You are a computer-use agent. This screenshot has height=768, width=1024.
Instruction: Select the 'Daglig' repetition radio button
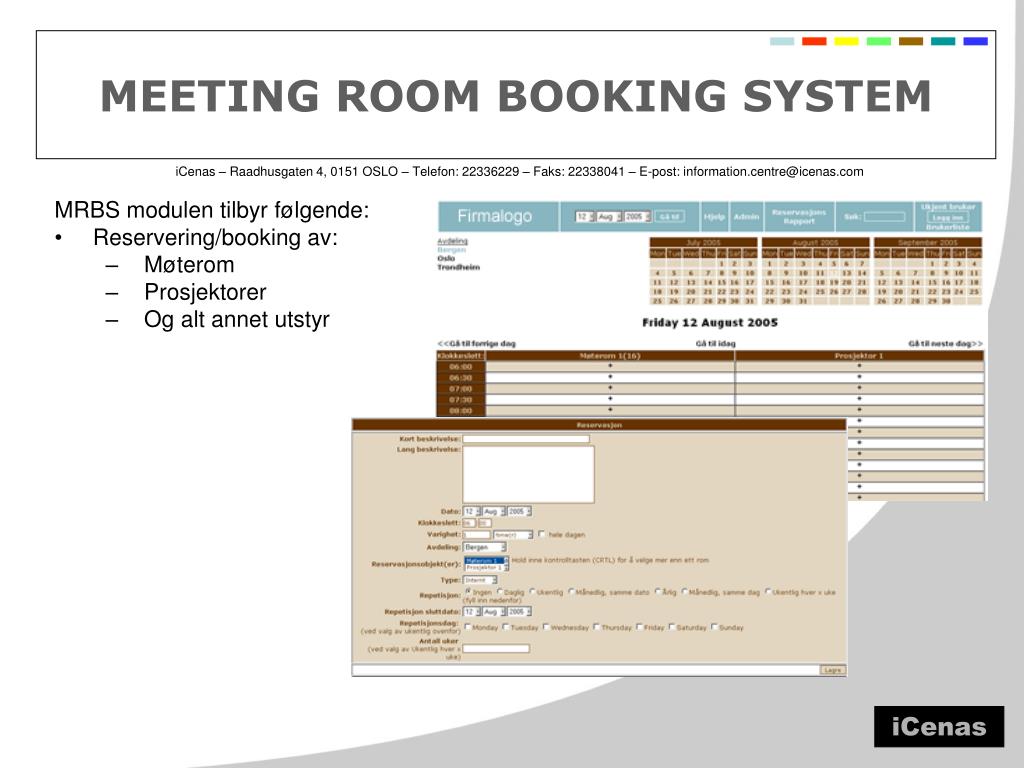pos(500,592)
